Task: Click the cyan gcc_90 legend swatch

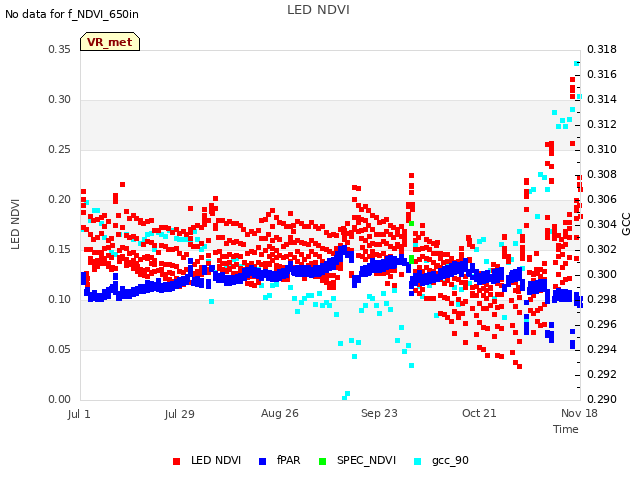Action: point(418,461)
